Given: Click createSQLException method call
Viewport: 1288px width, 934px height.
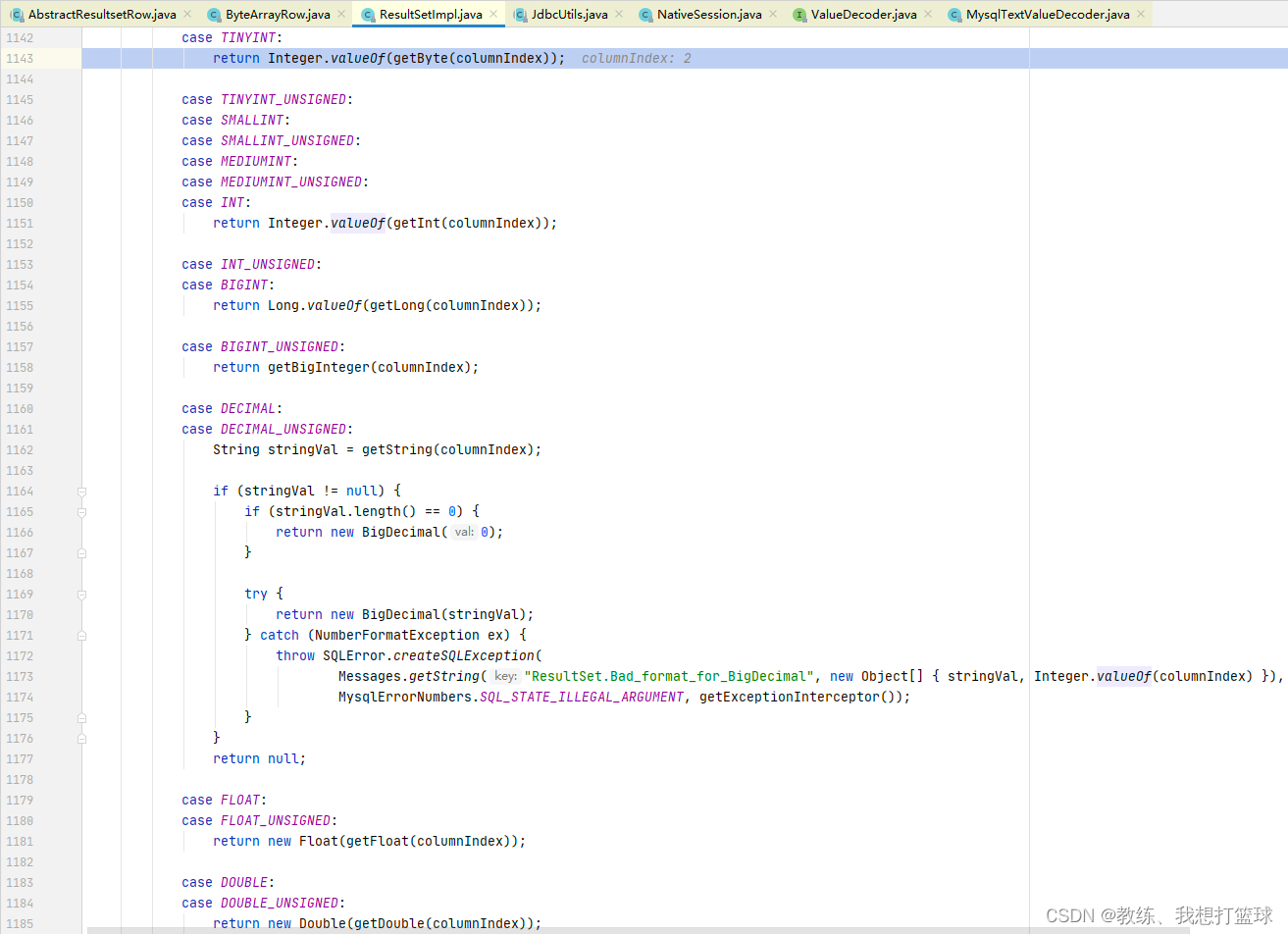Looking at the screenshot, I should (464, 656).
